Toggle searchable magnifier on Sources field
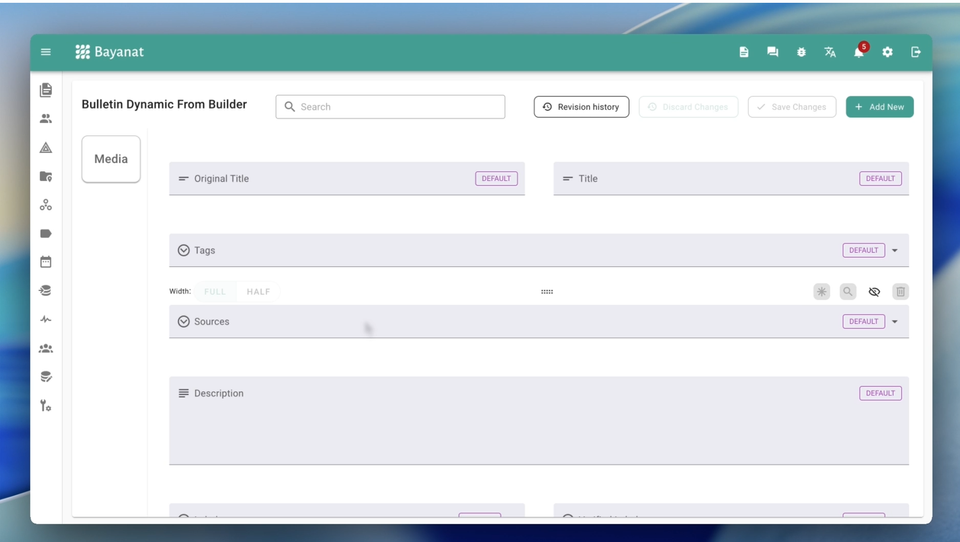 [848, 292]
